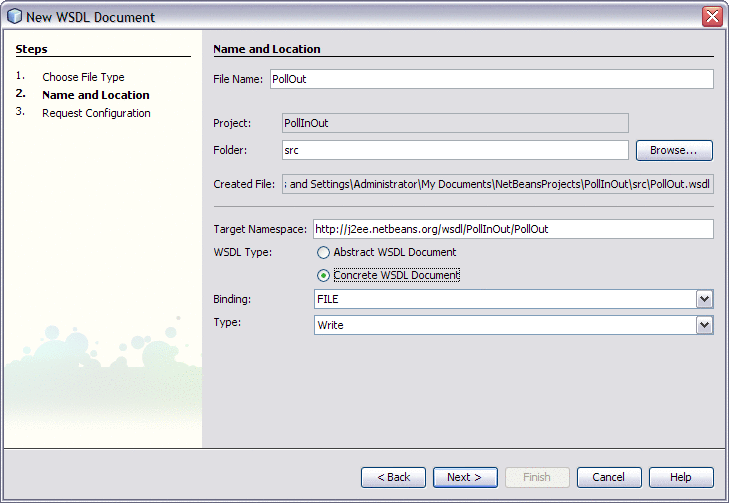This screenshot has width=729, height=503.
Task: Click the Folder input field containing src
Action: click(x=455, y=150)
